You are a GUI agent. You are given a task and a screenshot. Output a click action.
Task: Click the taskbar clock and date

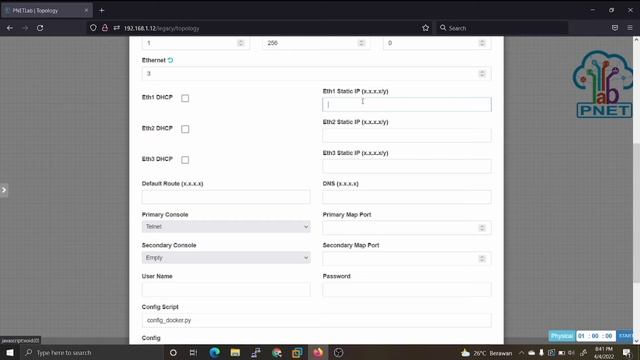(604, 353)
